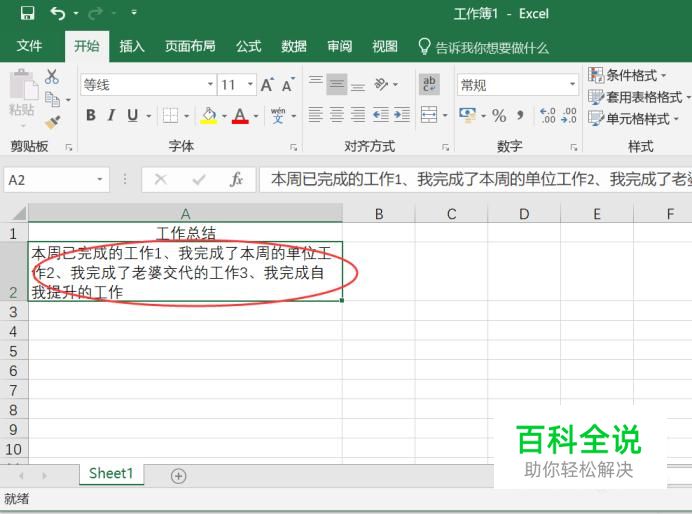Switch to the 视图 tab

pyautogui.click(x=385, y=46)
